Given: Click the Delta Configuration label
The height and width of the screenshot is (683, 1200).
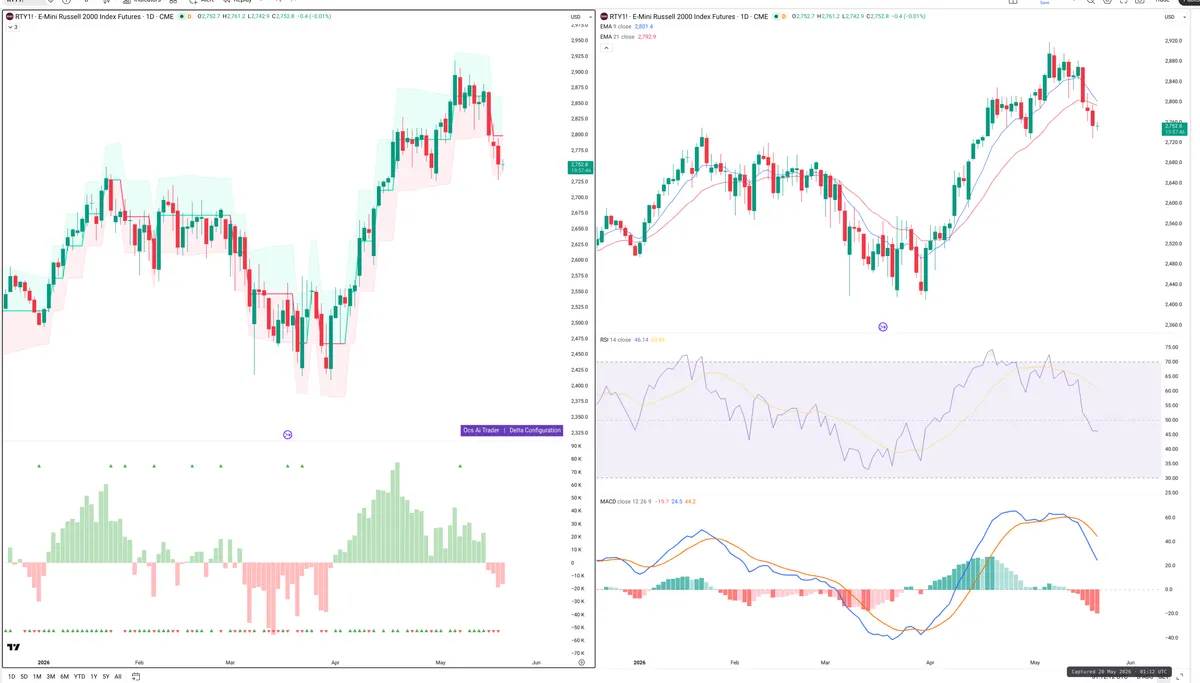Looking at the screenshot, I should point(534,430).
